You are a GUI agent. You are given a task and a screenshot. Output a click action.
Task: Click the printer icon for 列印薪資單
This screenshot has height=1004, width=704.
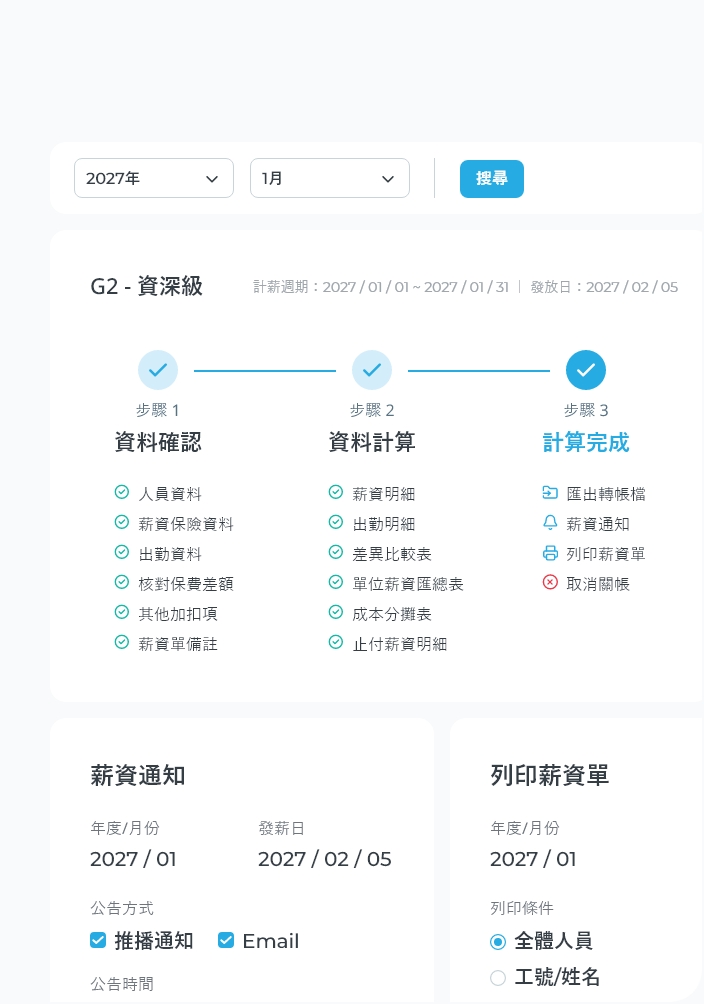(x=550, y=553)
